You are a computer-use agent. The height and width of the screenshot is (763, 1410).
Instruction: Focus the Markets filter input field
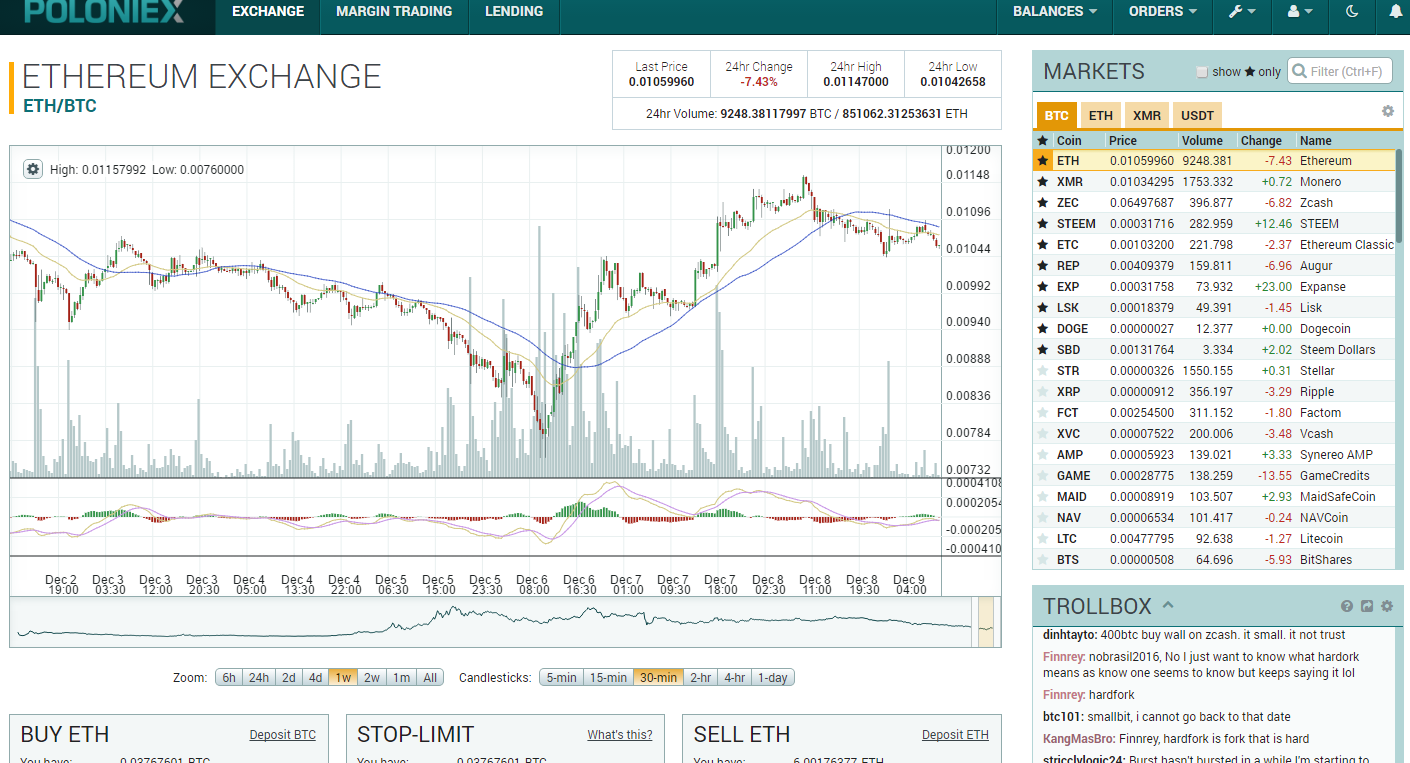click(x=1340, y=71)
